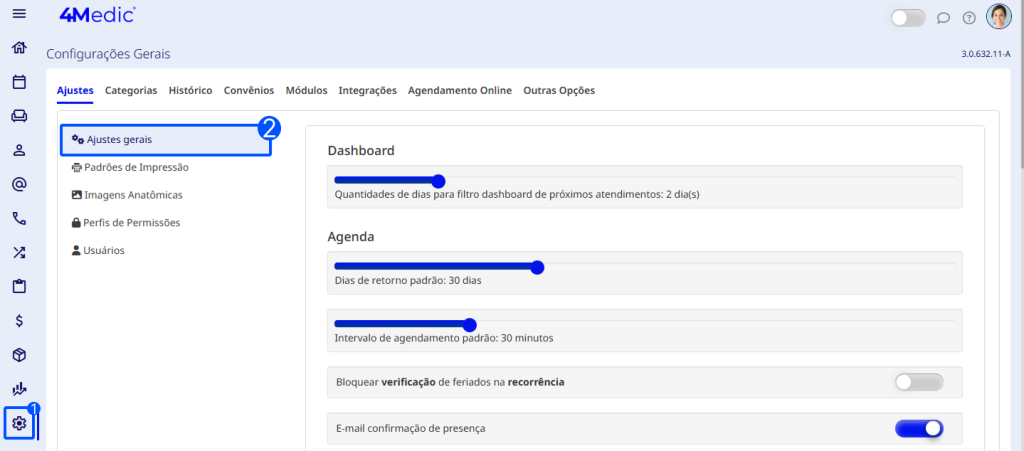The width and height of the screenshot is (1024, 451).
Task: Open the dollar sign financial icon
Action: pyautogui.click(x=18, y=321)
